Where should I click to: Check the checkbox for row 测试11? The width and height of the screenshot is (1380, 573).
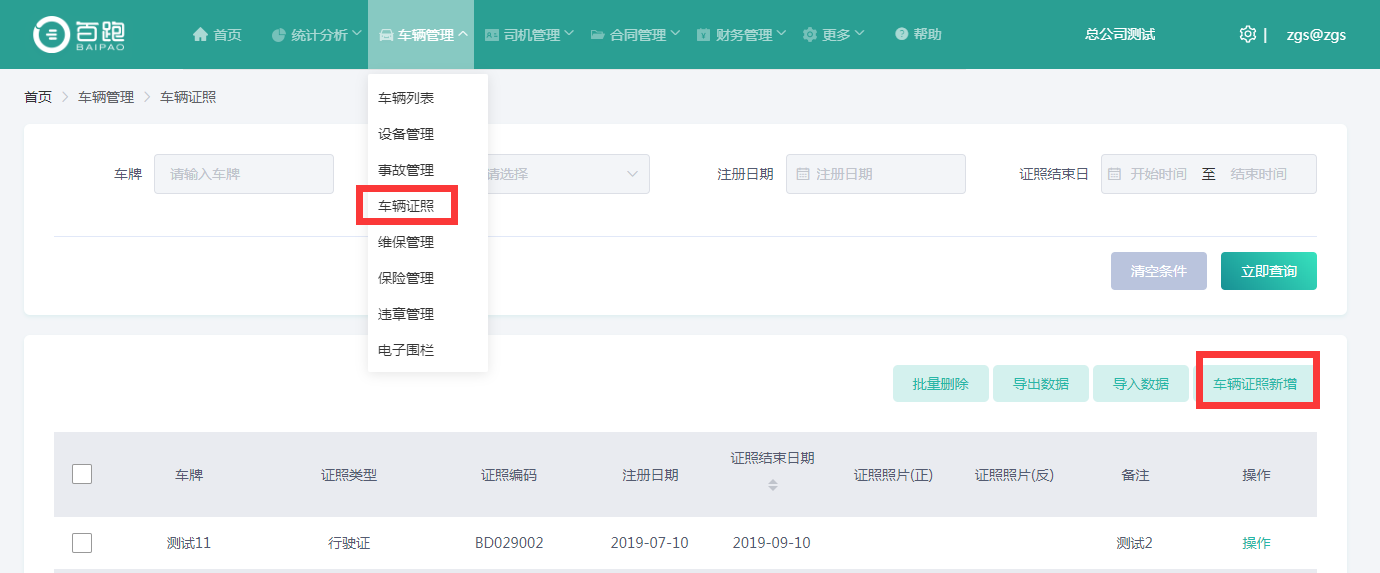[82, 543]
